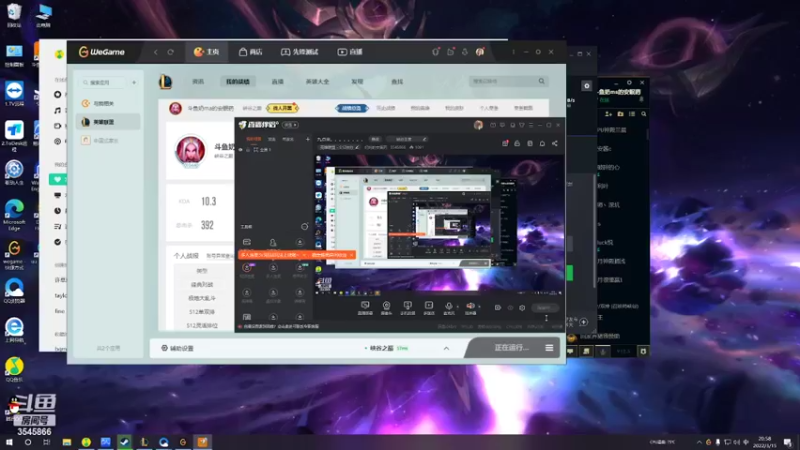Toggle the scene source lock icon

248,150
